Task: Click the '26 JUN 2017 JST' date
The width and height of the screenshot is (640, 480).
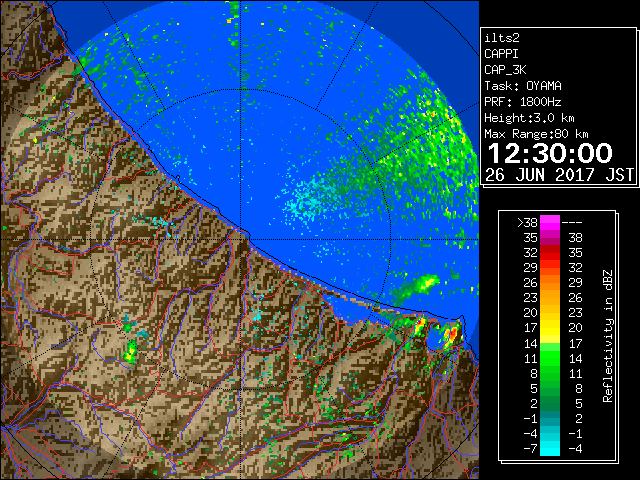Action: tap(559, 175)
